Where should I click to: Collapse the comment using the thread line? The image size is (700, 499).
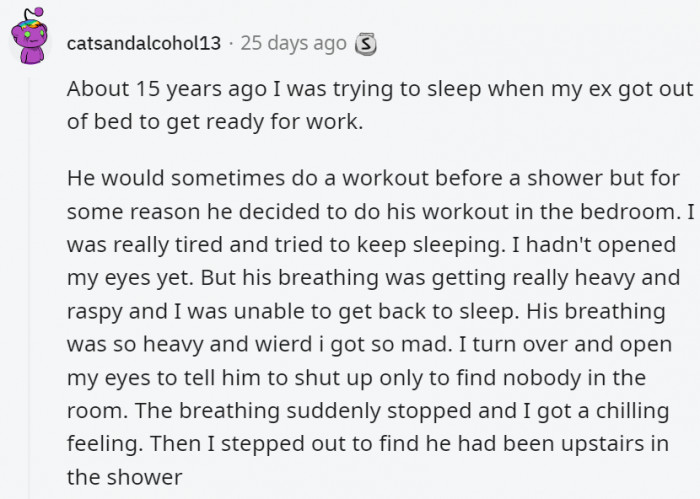tap(29, 288)
